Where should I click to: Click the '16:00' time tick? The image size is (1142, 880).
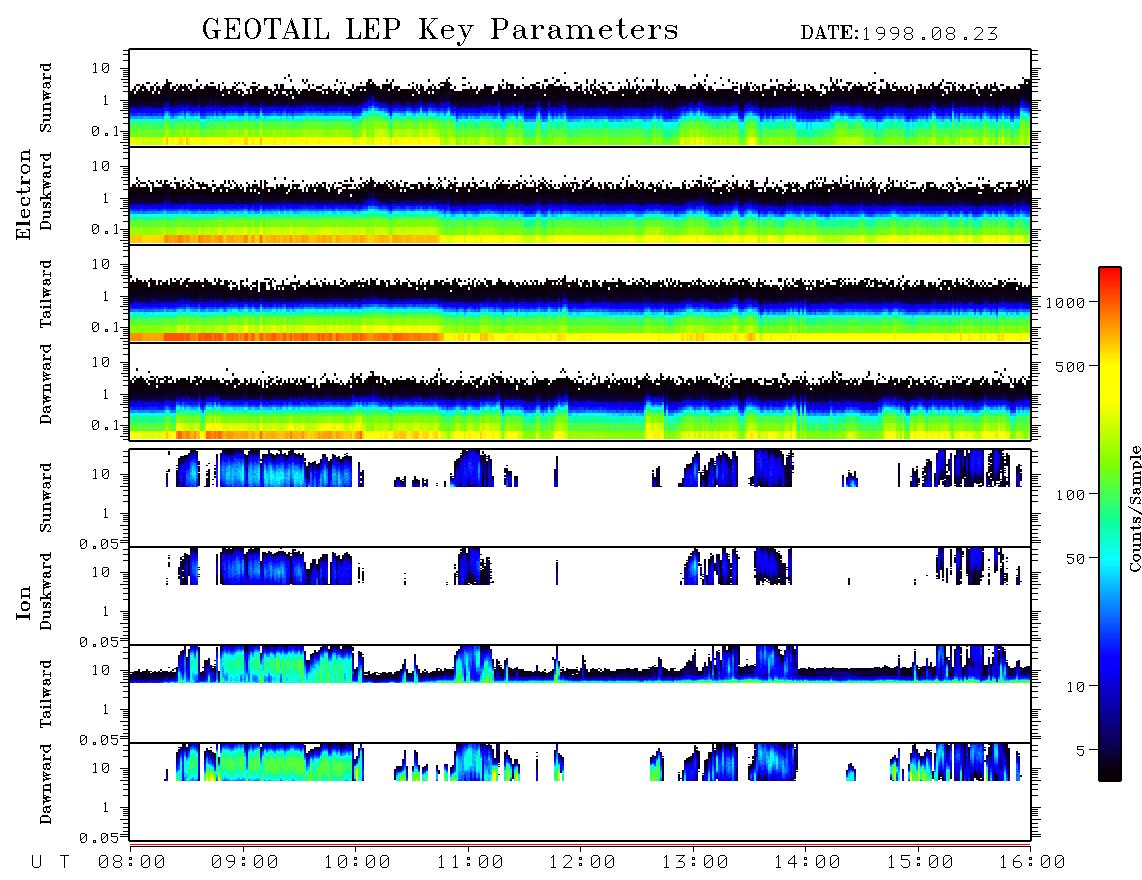tap(1032, 862)
